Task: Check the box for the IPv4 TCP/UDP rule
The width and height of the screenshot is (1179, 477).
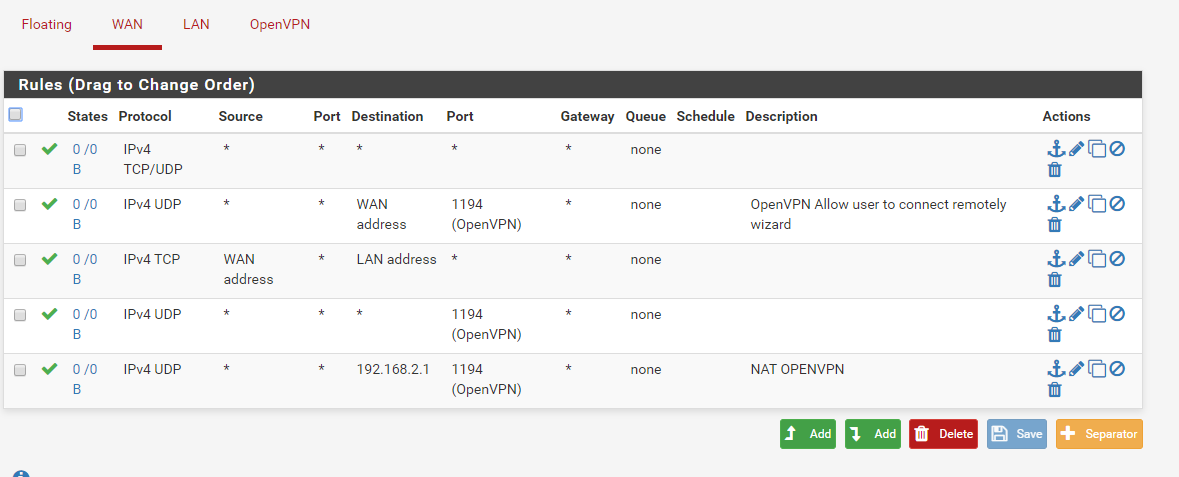Action: pyautogui.click(x=20, y=150)
